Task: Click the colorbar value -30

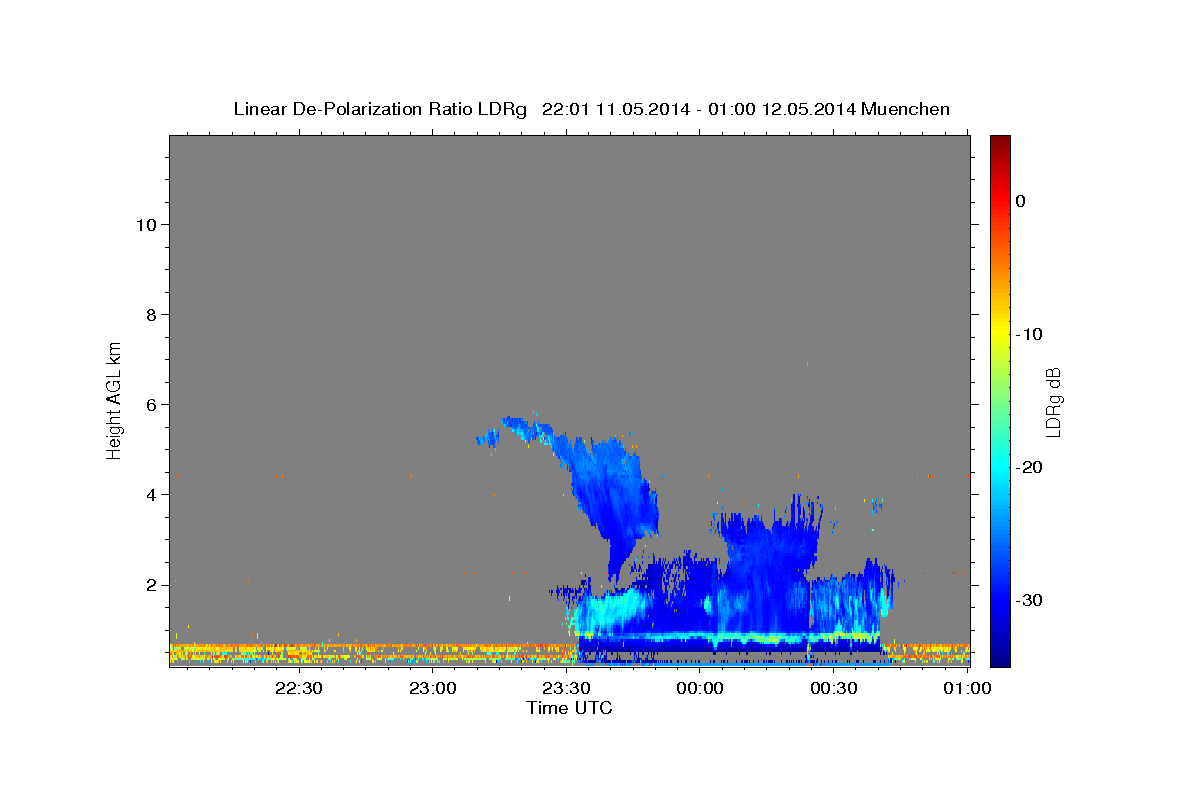Action: click(1031, 600)
